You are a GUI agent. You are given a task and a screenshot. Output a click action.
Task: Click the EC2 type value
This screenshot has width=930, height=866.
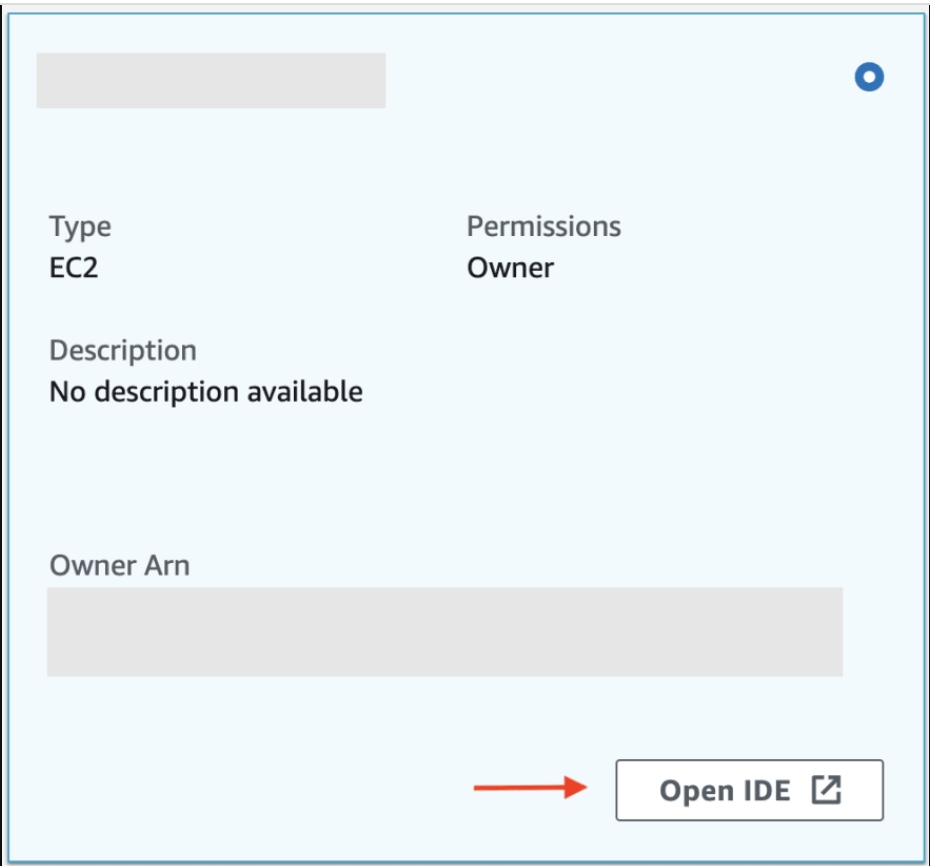pos(74,268)
